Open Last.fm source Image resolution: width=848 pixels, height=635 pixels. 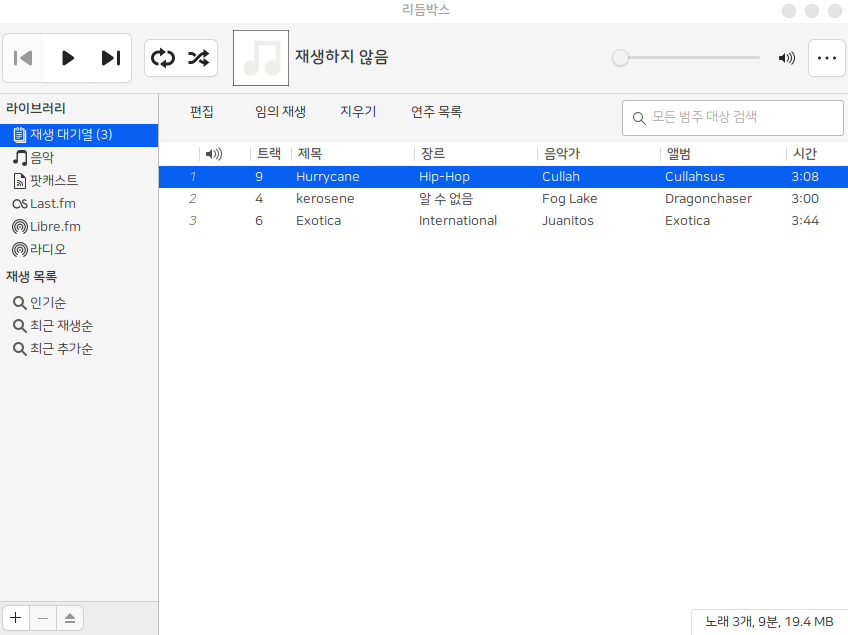(52, 204)
